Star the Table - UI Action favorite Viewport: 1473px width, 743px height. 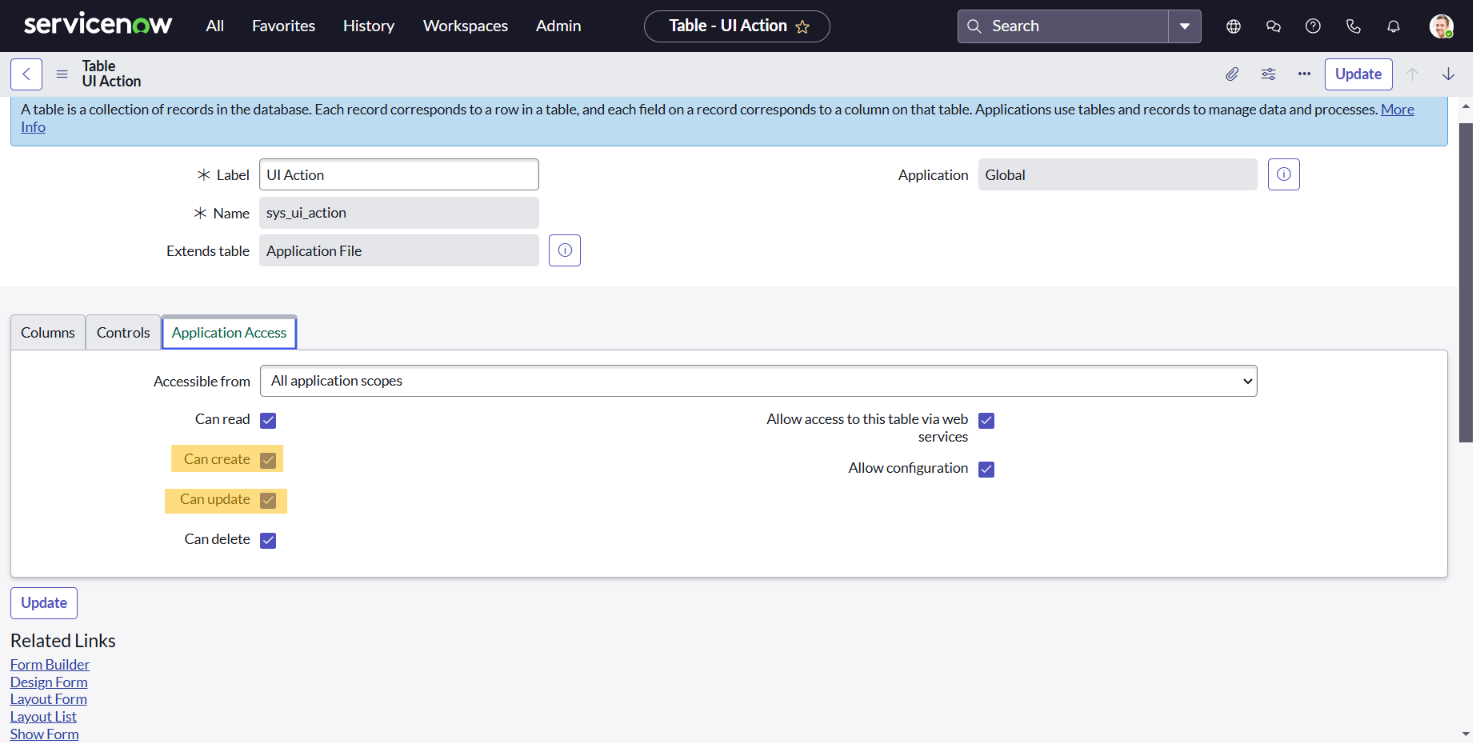pyautogui.click(x=802, y=27)
